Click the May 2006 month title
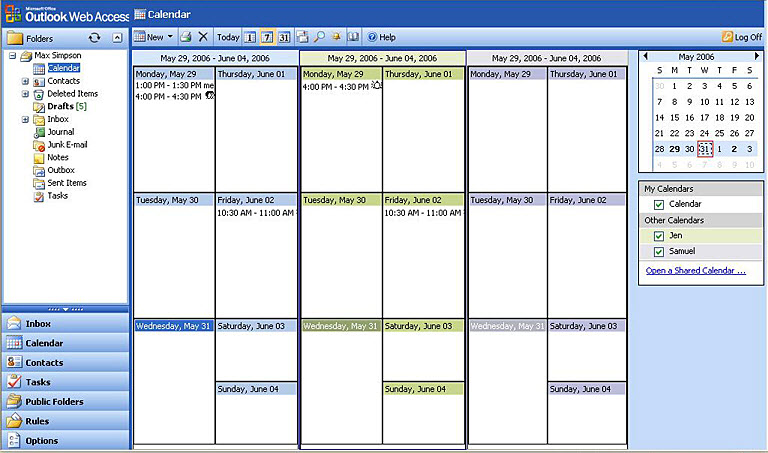Image resolution: width=768 pixels, height=453 pixels. coord(696,57)
